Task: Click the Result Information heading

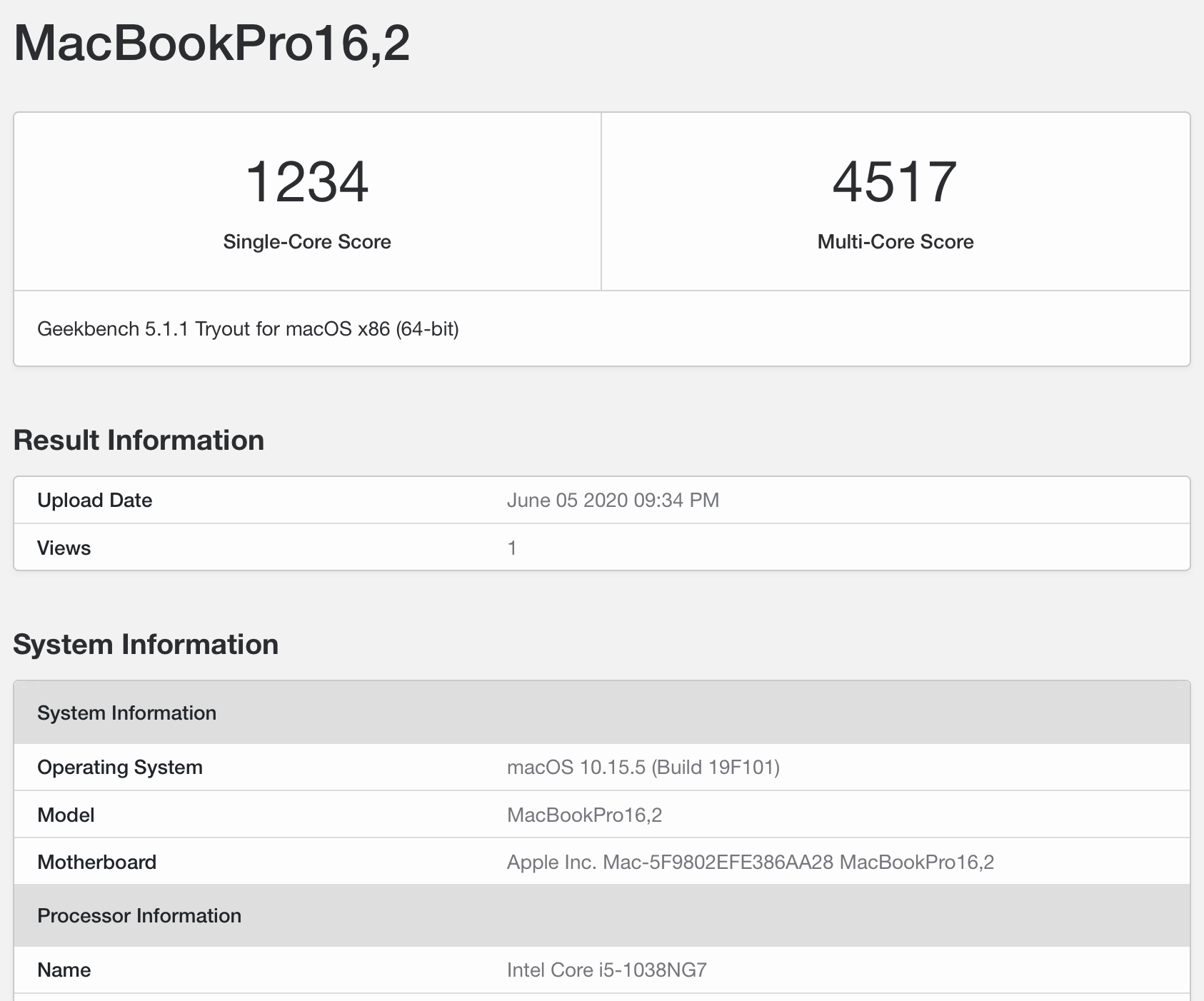Action: [x=139, y=440]
